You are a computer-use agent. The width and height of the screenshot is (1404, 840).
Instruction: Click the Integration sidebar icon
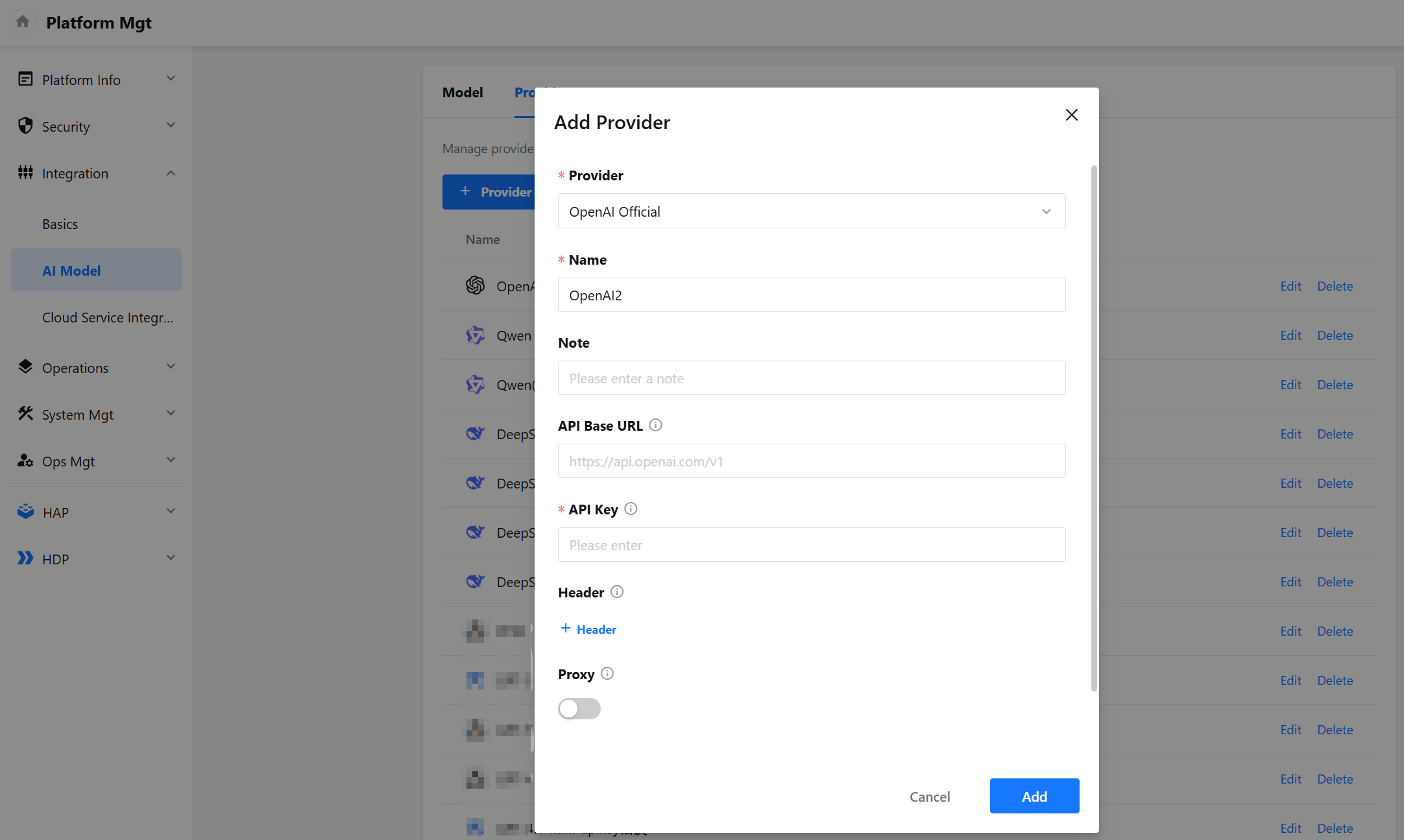[25, 173]
